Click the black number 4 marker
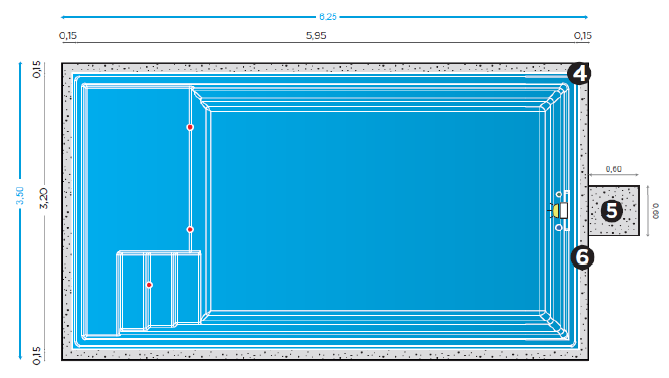The height and width of the screenshot is (378, 669). pyautogui.click(x=579, y=74)
